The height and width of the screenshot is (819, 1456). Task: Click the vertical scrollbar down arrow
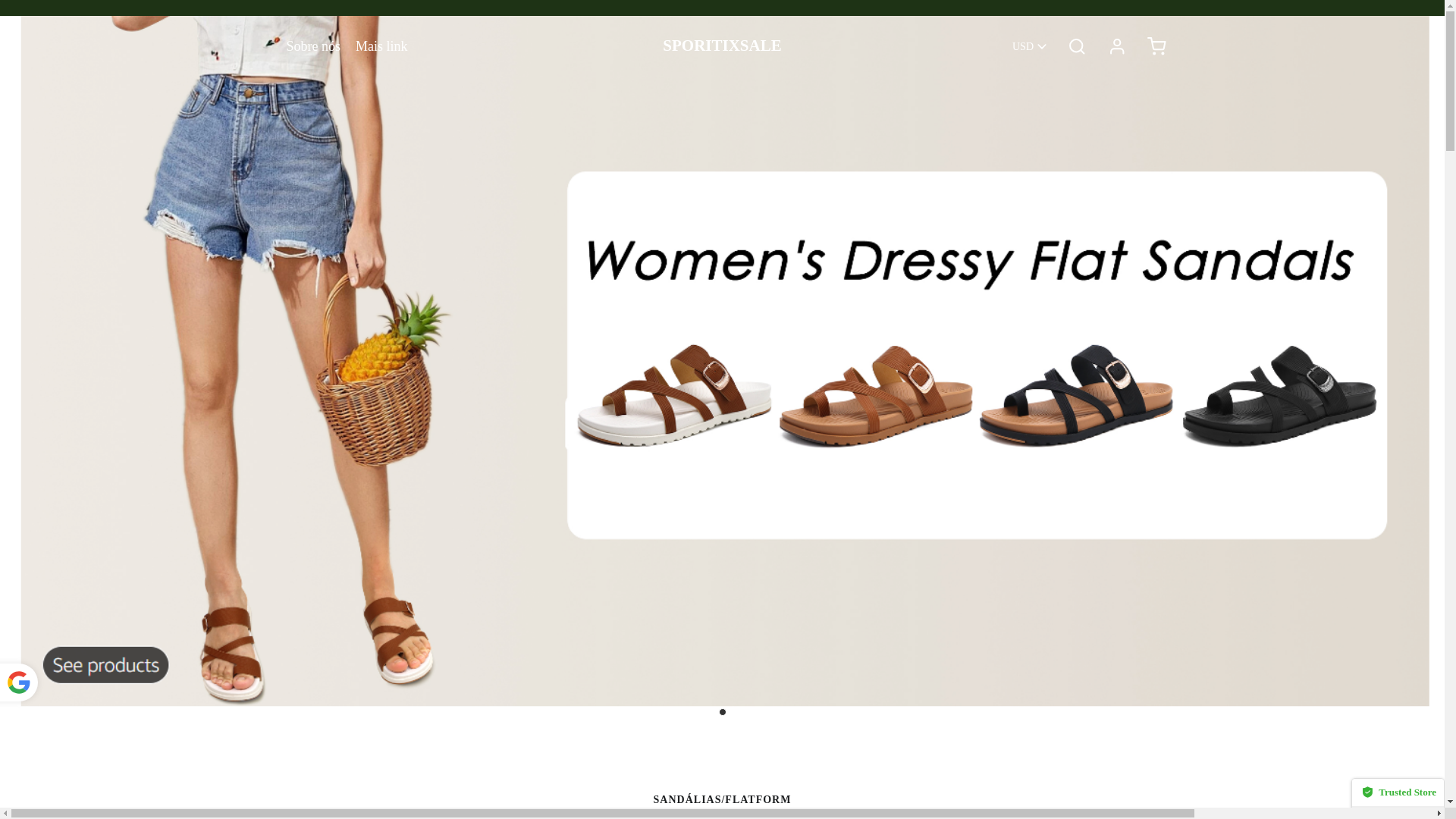[x=1450, y=801]
